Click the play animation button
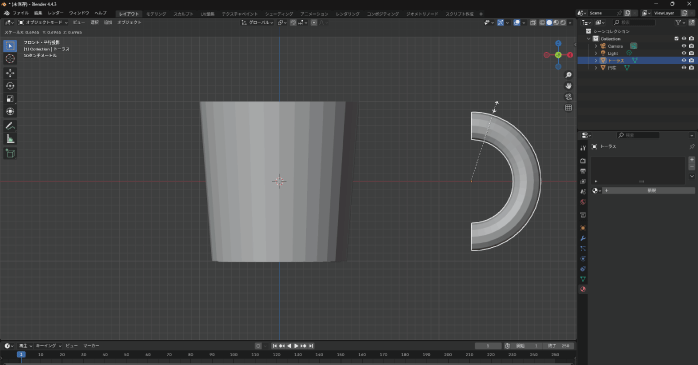The image size is (698, 365). [x=296, y=346]
